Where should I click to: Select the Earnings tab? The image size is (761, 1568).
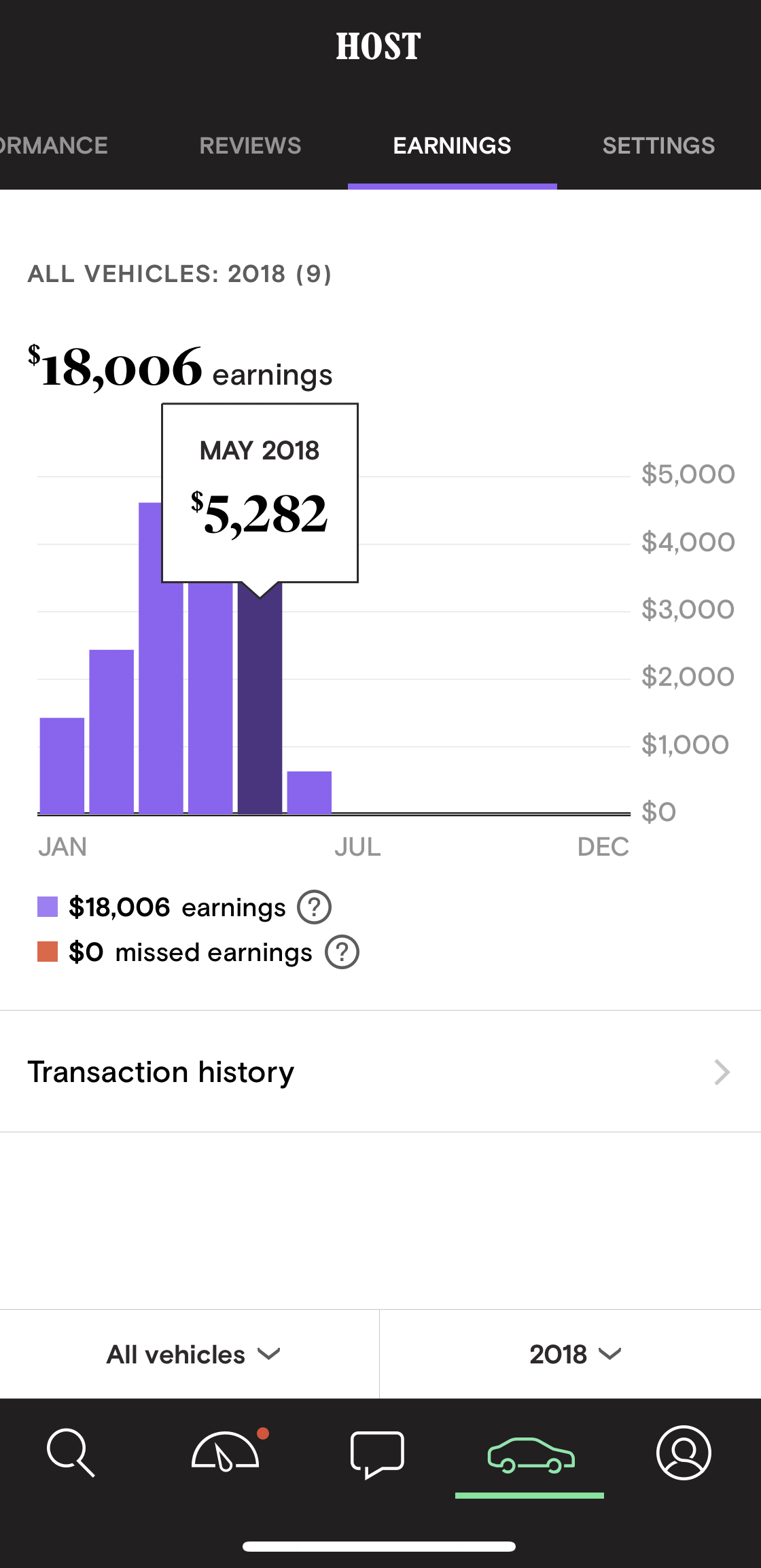click(x=452, y=145)
